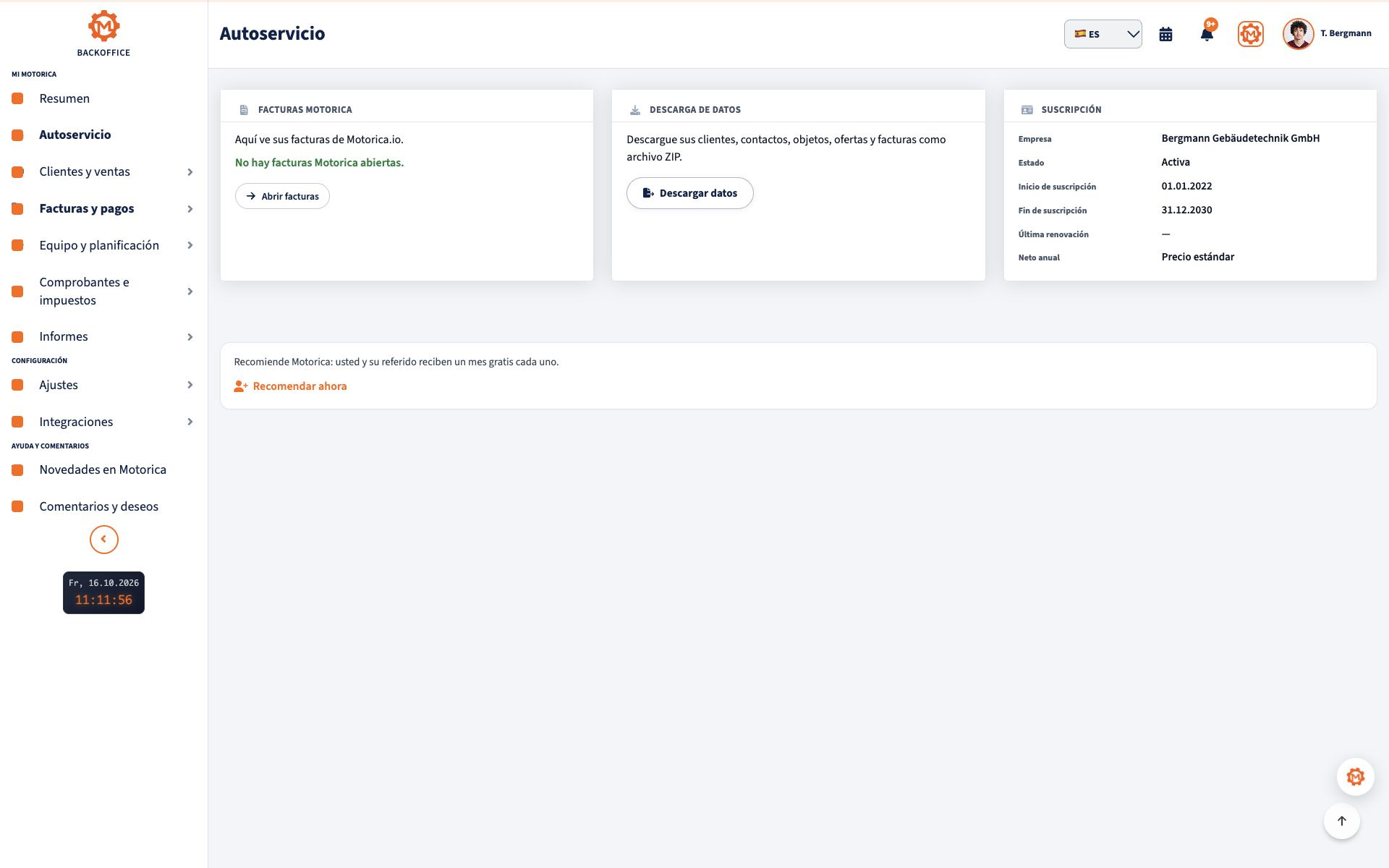Click the T. Bergmann user name
The image size is (1389, 868).
[1346, 33]
